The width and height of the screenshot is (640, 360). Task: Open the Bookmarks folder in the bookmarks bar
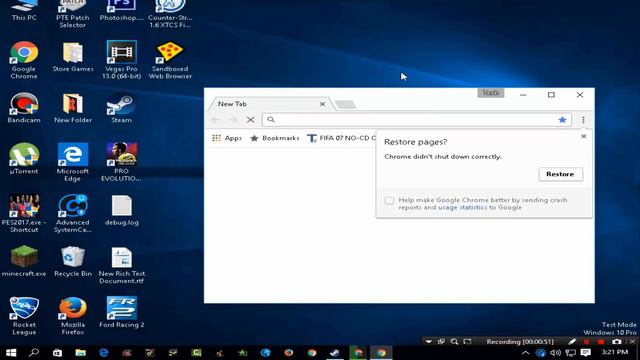(274, 138)
